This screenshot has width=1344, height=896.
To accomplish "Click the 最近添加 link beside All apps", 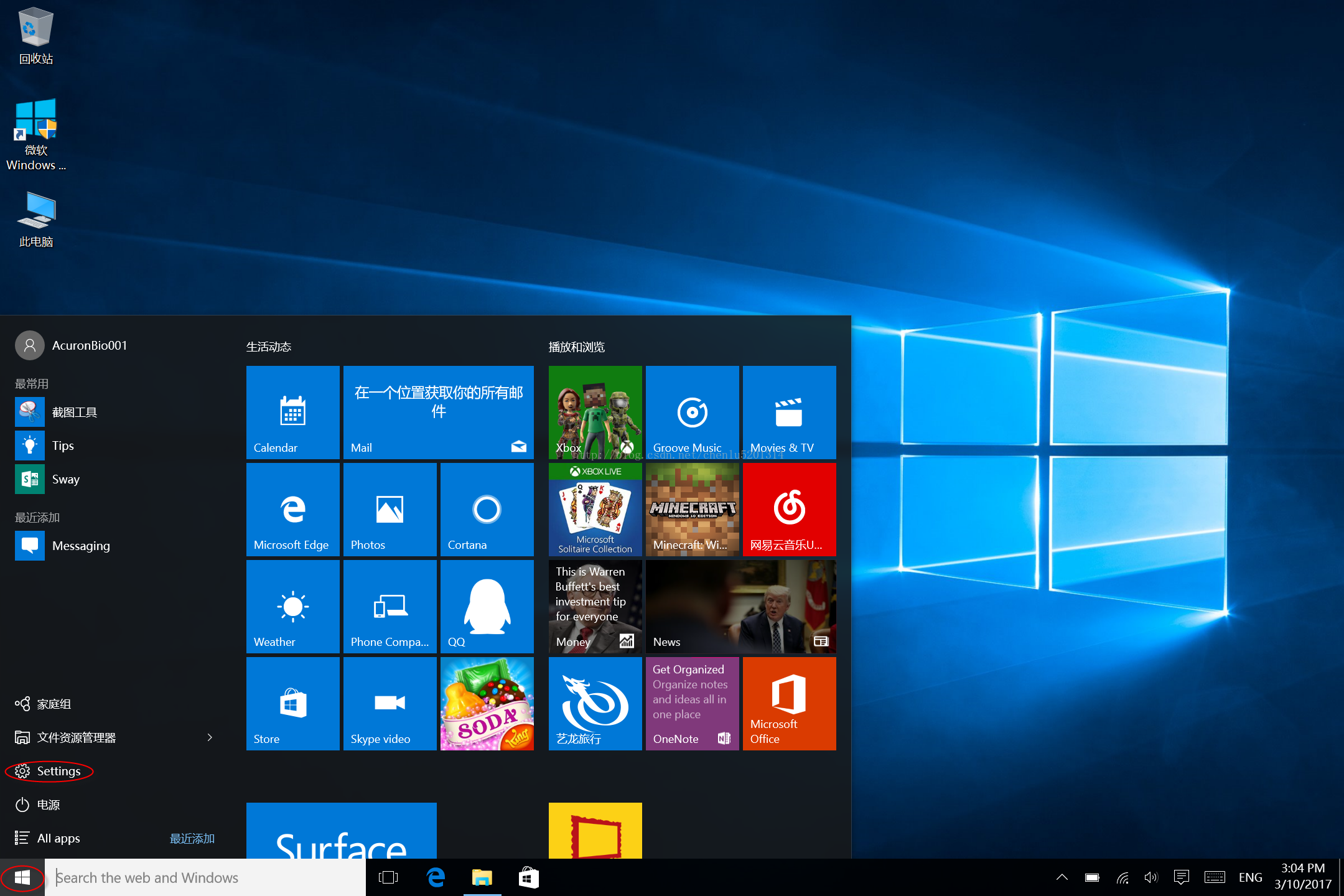I will 192,838.
